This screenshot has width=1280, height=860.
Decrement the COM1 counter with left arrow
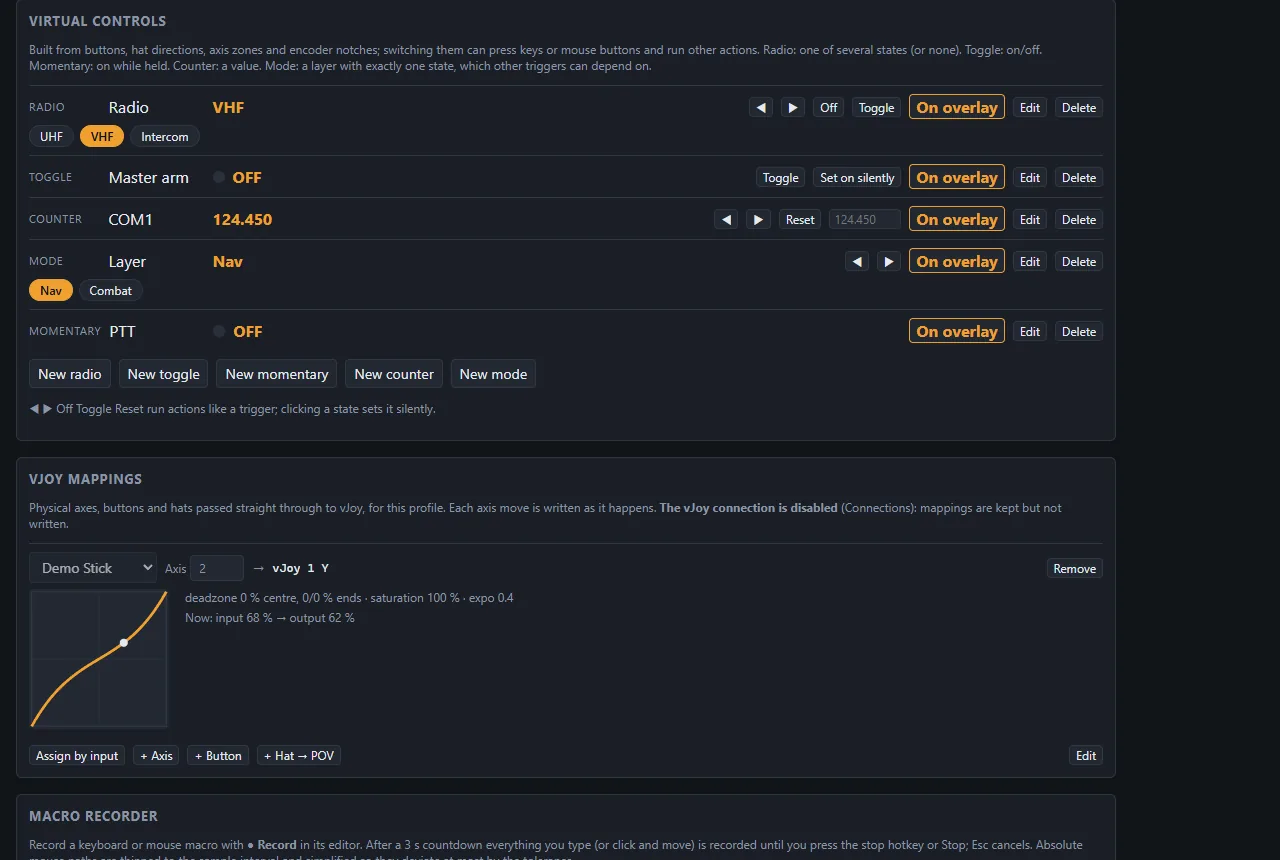tap(726, 219)
